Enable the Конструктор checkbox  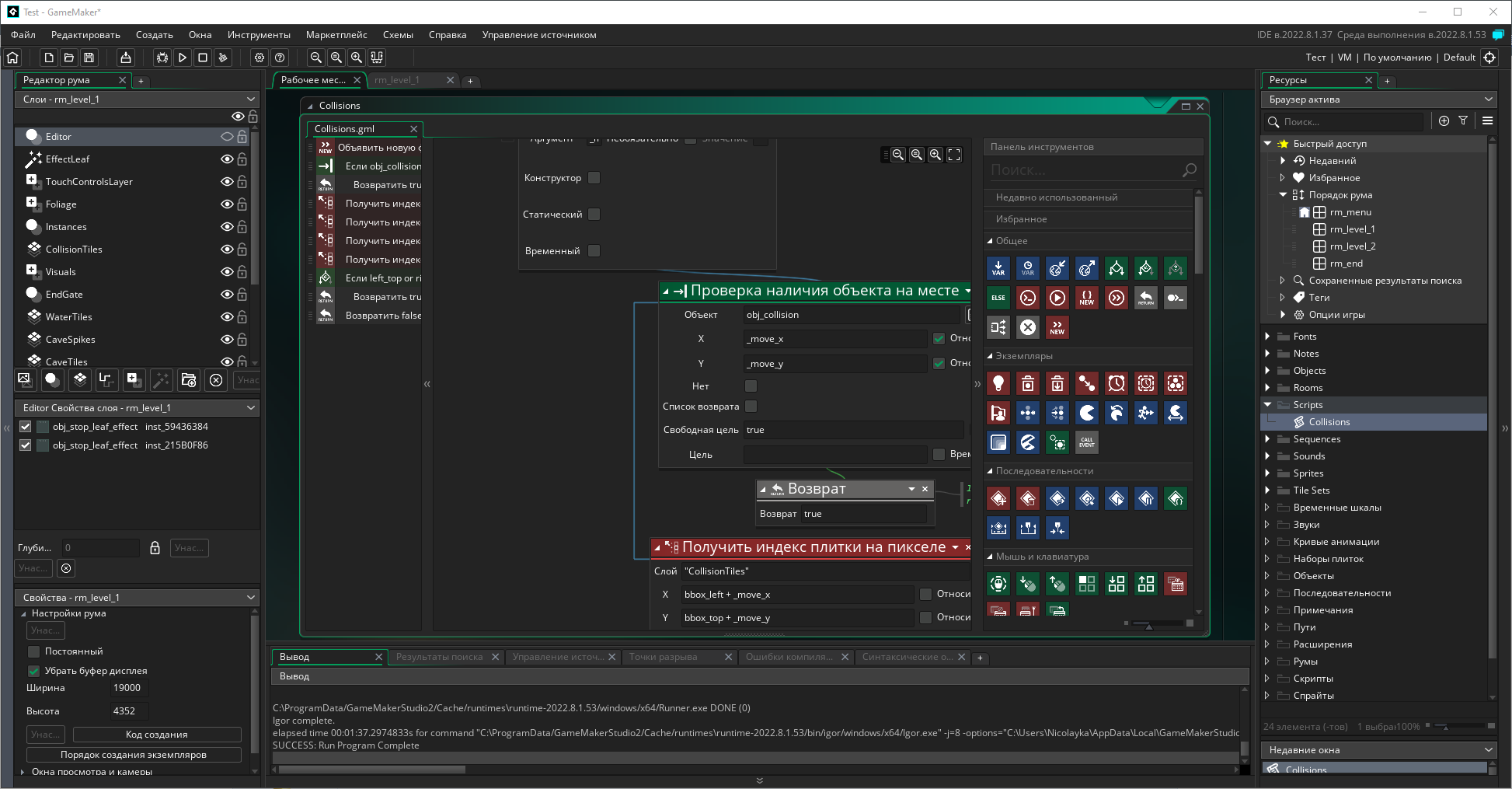point(594,178)
